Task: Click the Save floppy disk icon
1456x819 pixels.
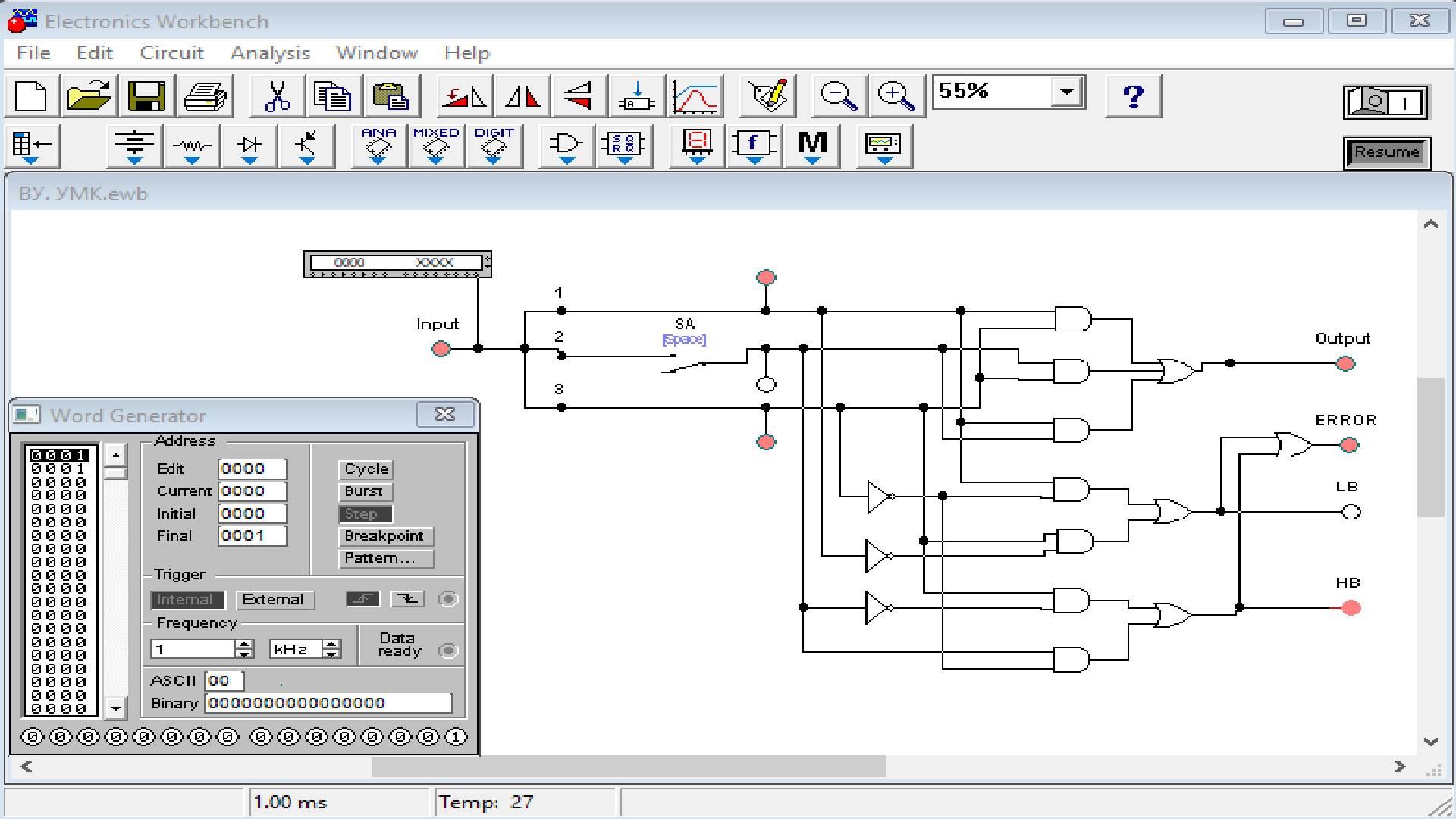Action: 146,96
